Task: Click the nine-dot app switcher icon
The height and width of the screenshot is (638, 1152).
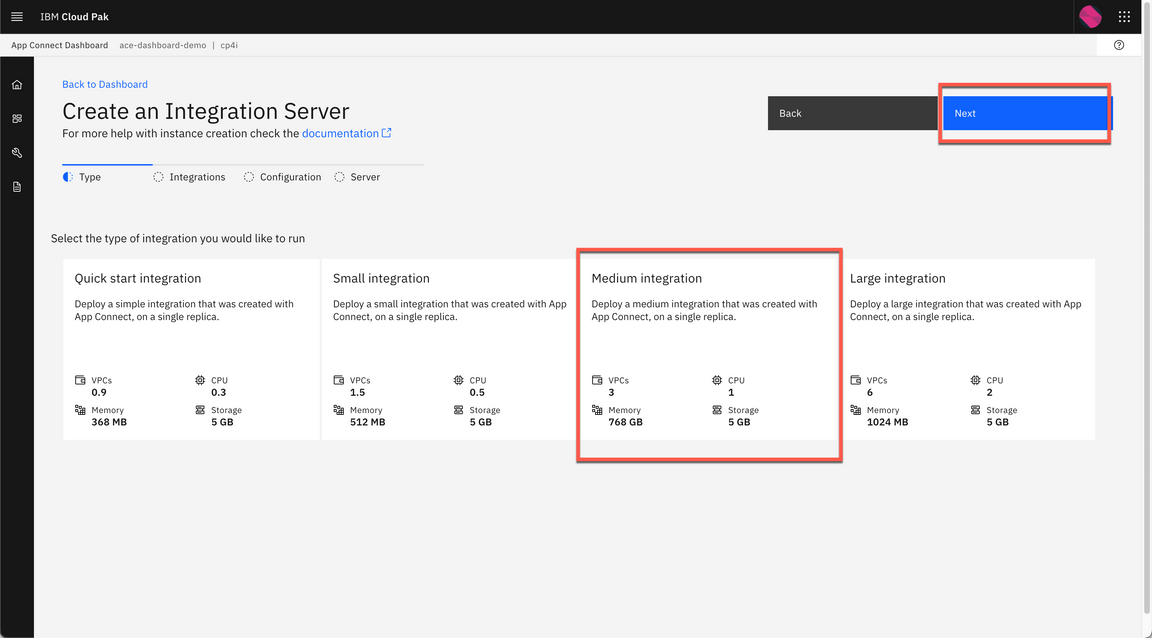Action: point(1123,16)
